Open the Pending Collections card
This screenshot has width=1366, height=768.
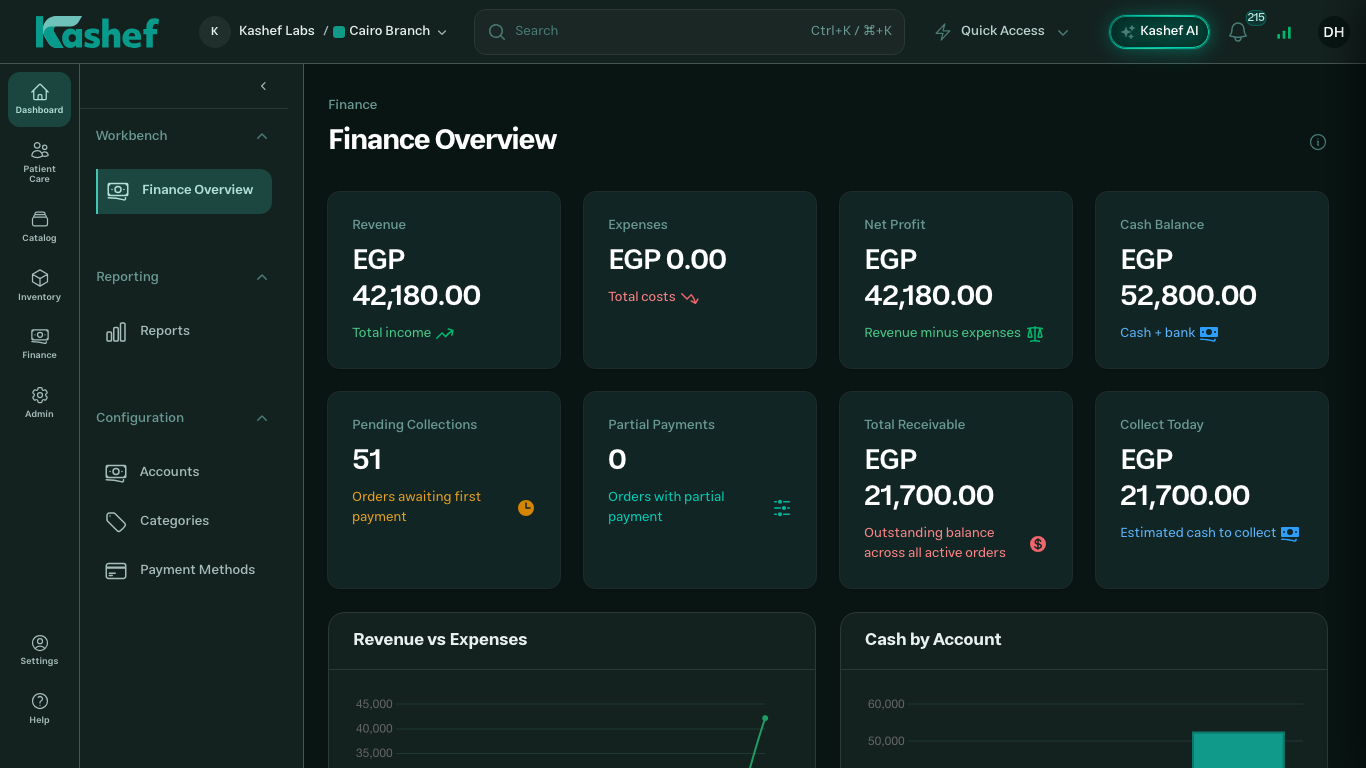coord(444,490)
